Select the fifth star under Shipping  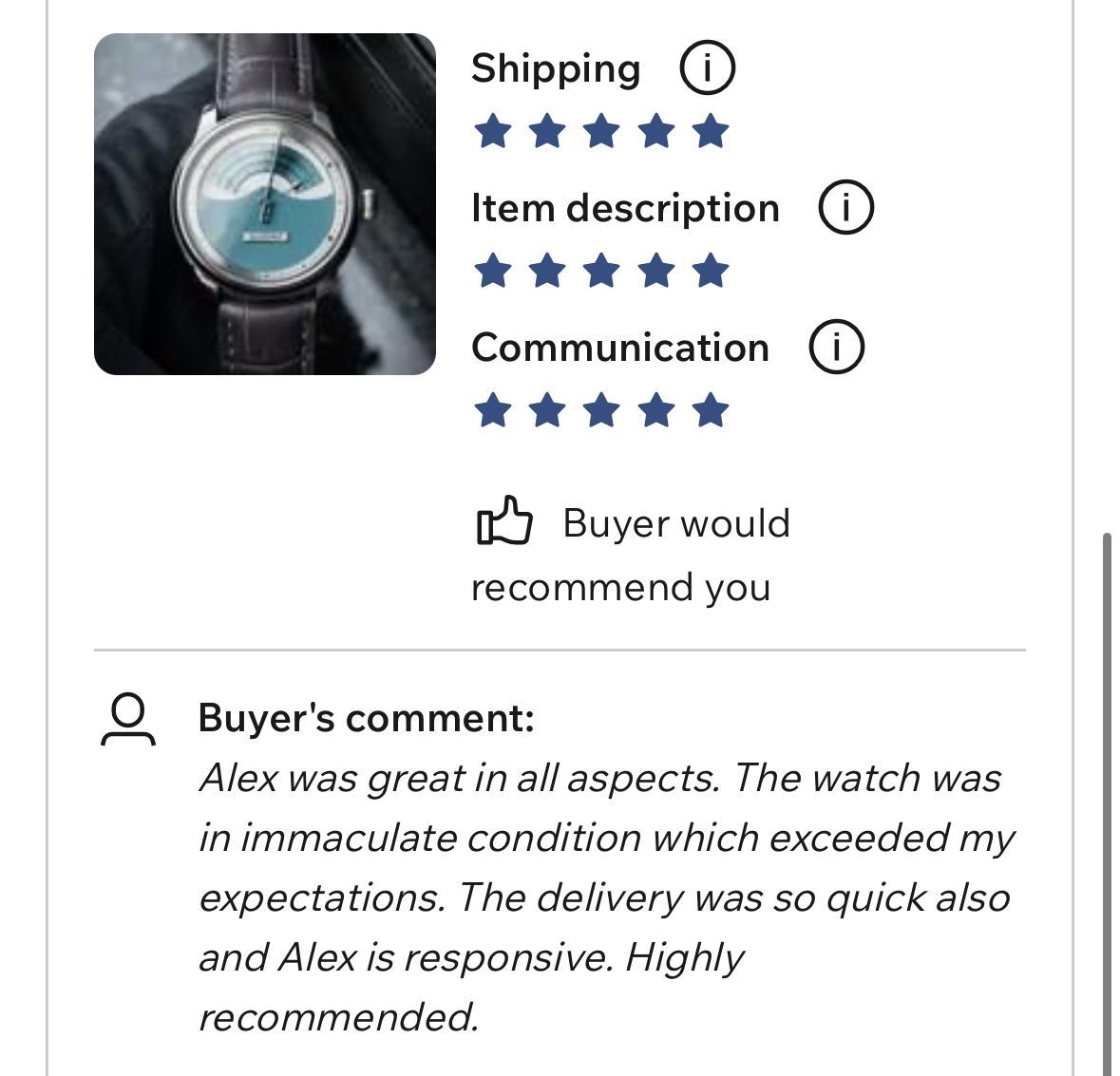click(x=711, y=131)
